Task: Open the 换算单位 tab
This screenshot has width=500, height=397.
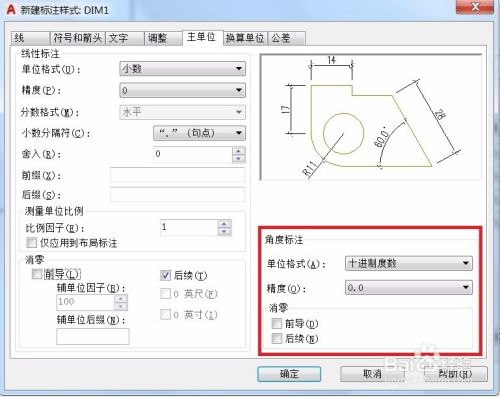Action: coord(245,38)
